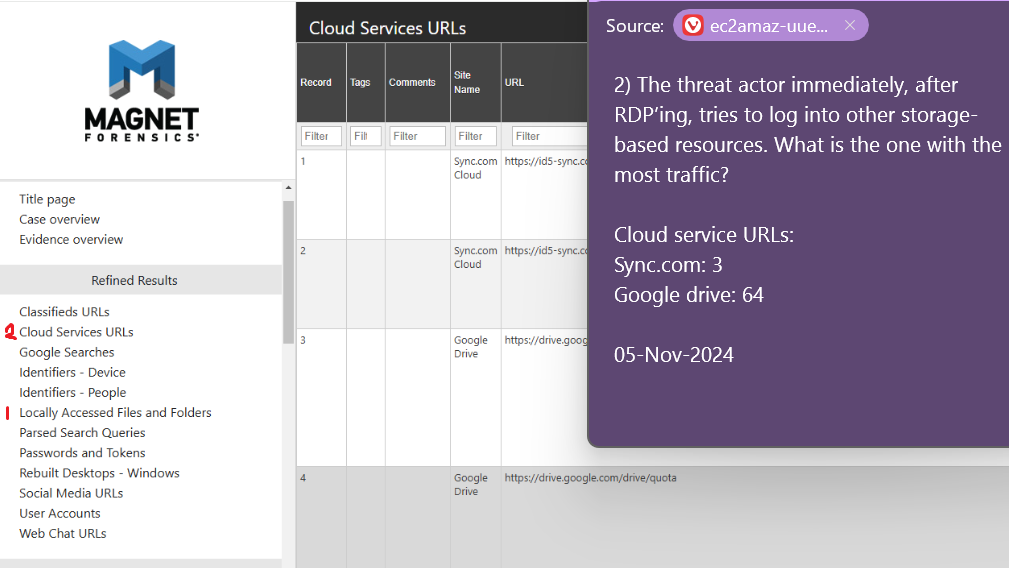Select Locally Accessed Files and Folders
The image size is (1009, 568).
pyautogui.click(x=115, y=412)
